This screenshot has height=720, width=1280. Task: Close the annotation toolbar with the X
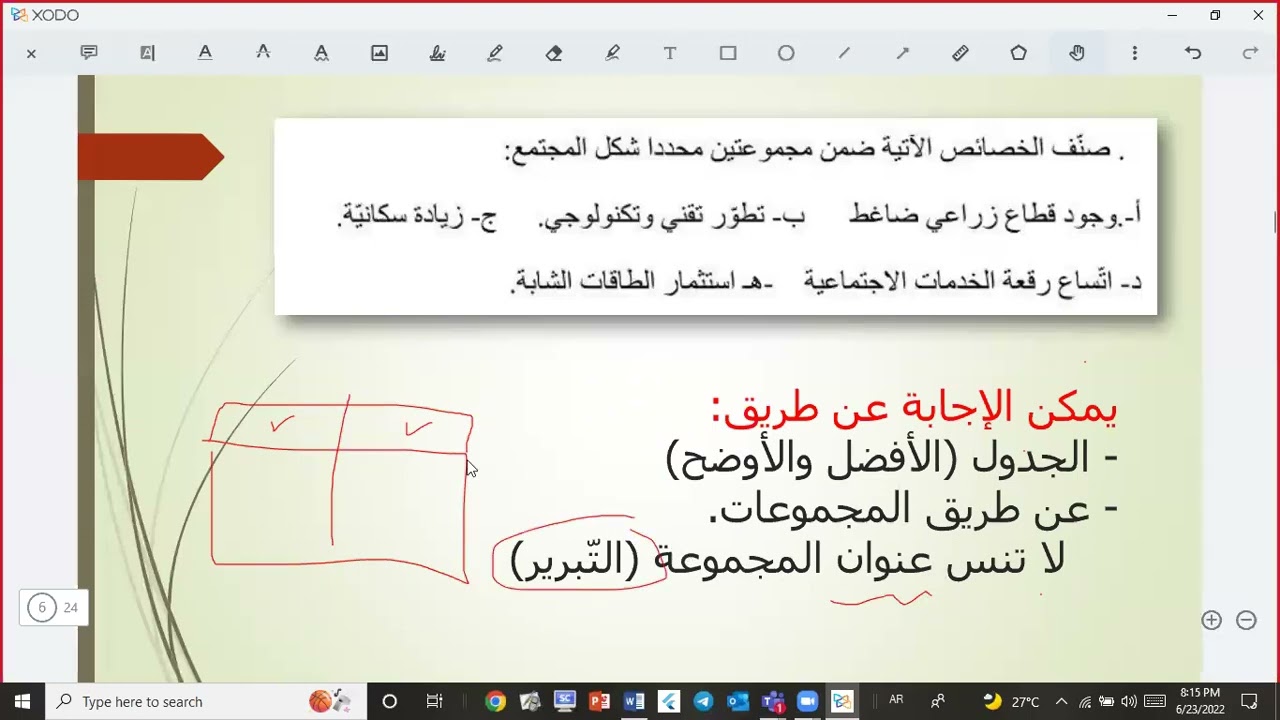(x=31, y=54)
